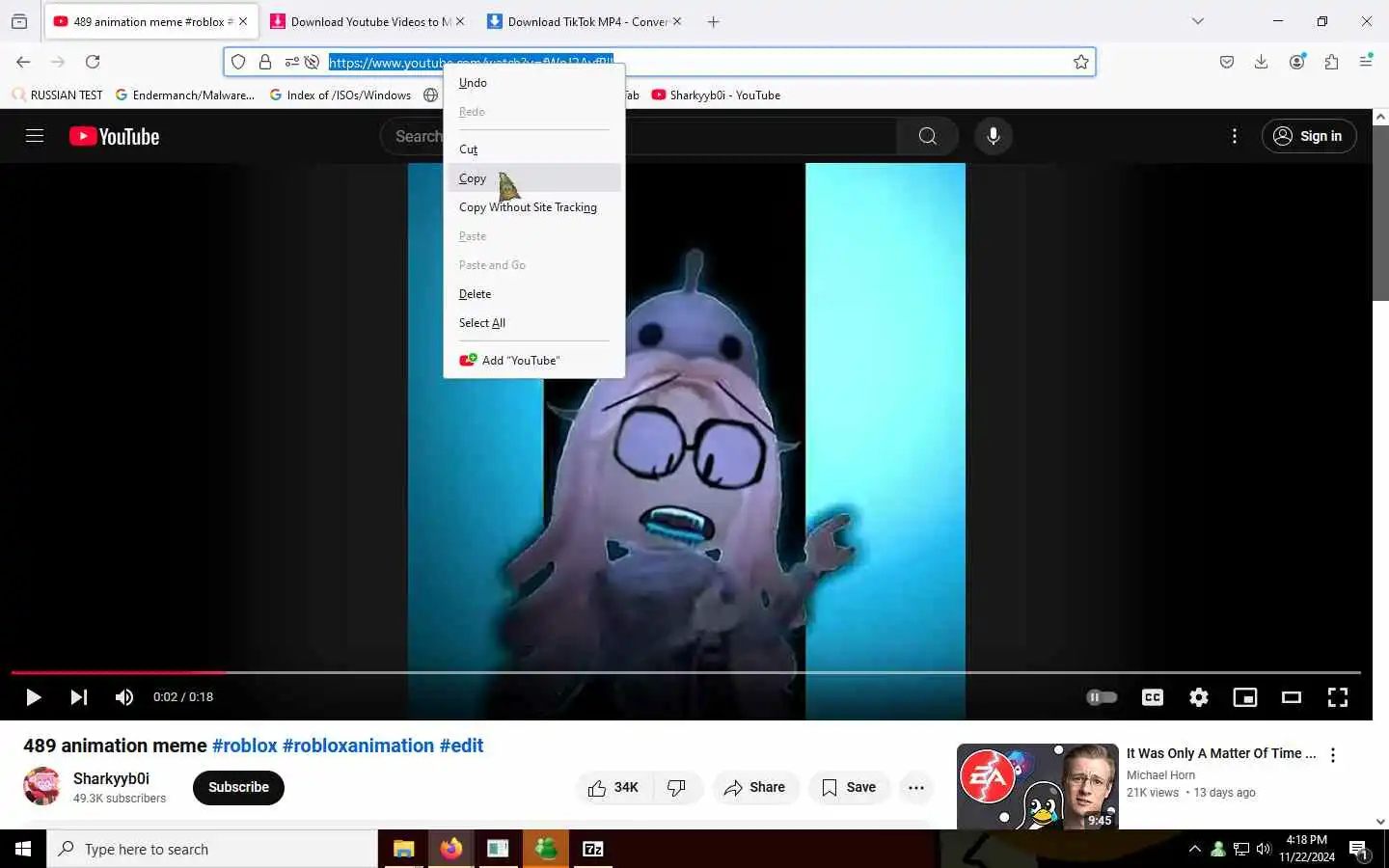The image size is (1389, 868).
Task: Select Delete in the context menu
Action: 532,294
